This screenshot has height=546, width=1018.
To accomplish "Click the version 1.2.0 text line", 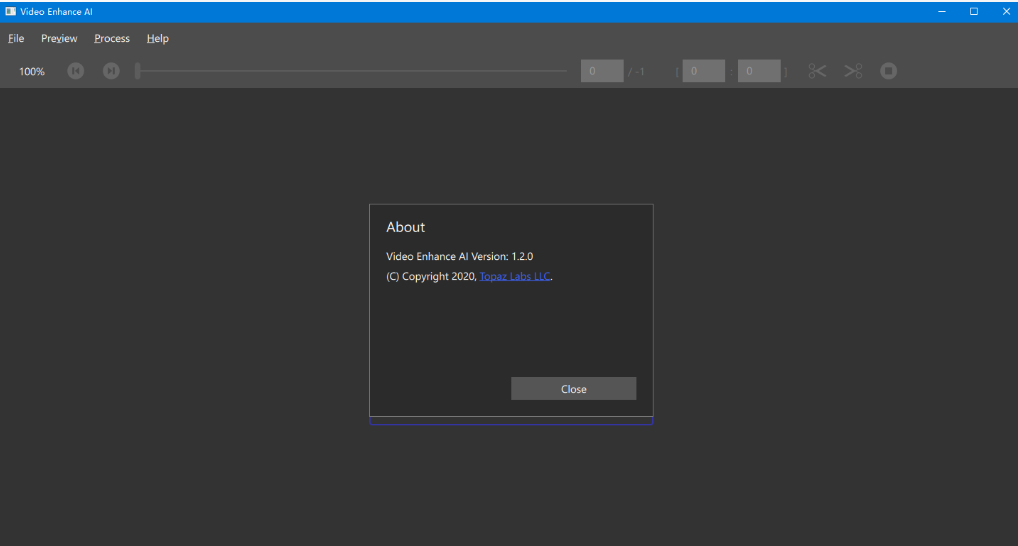I will click(x=460, y=256).
